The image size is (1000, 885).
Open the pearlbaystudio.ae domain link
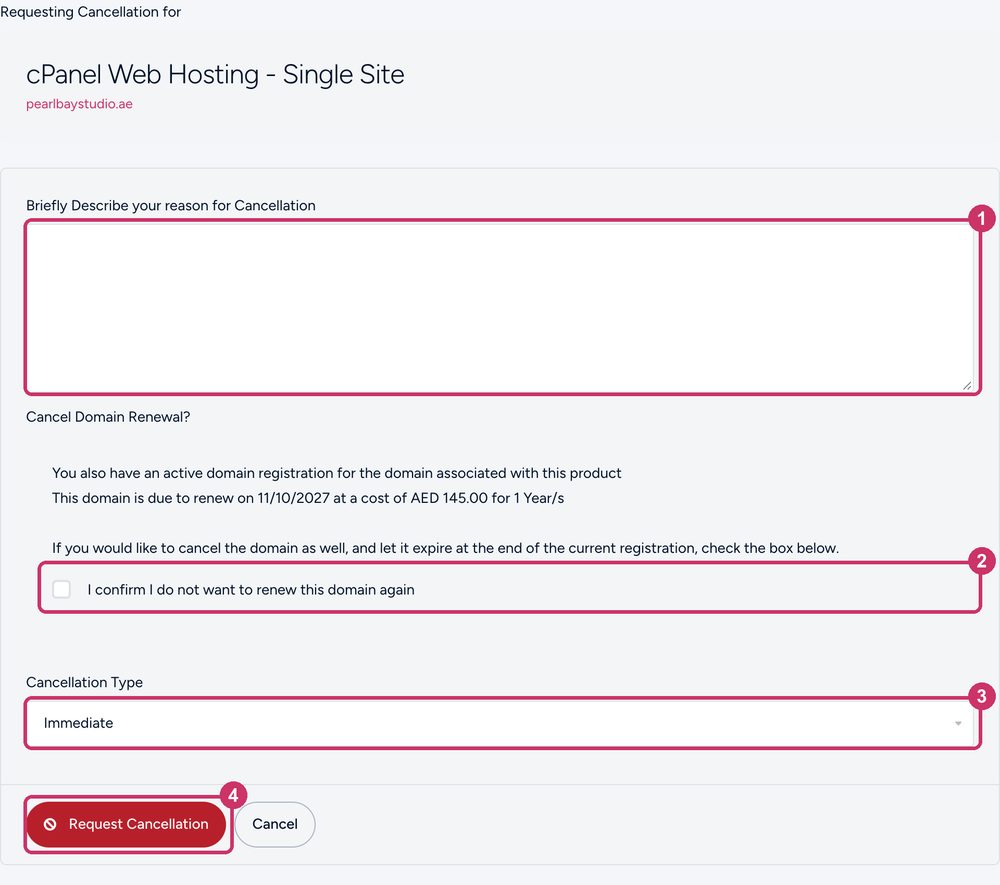coord(79,104)
